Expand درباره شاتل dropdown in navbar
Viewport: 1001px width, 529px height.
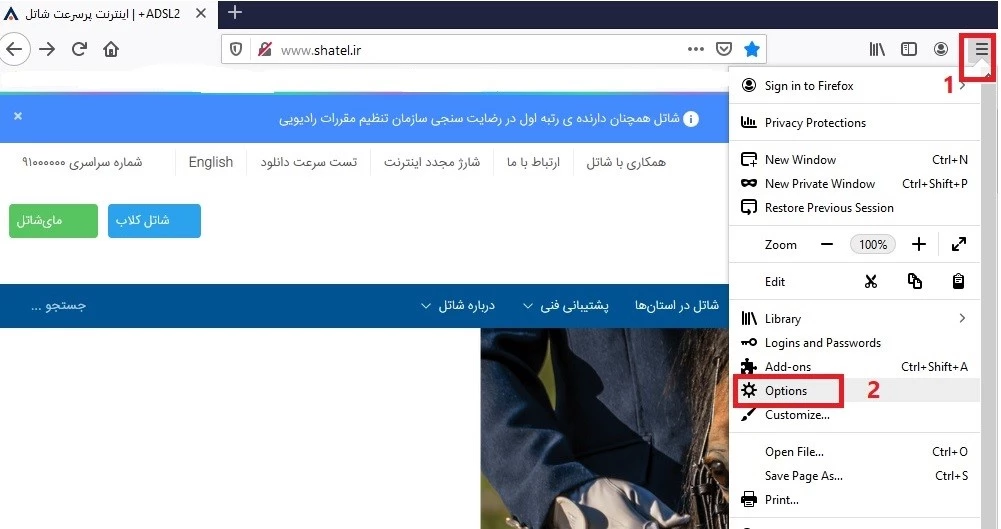point(458,306)
